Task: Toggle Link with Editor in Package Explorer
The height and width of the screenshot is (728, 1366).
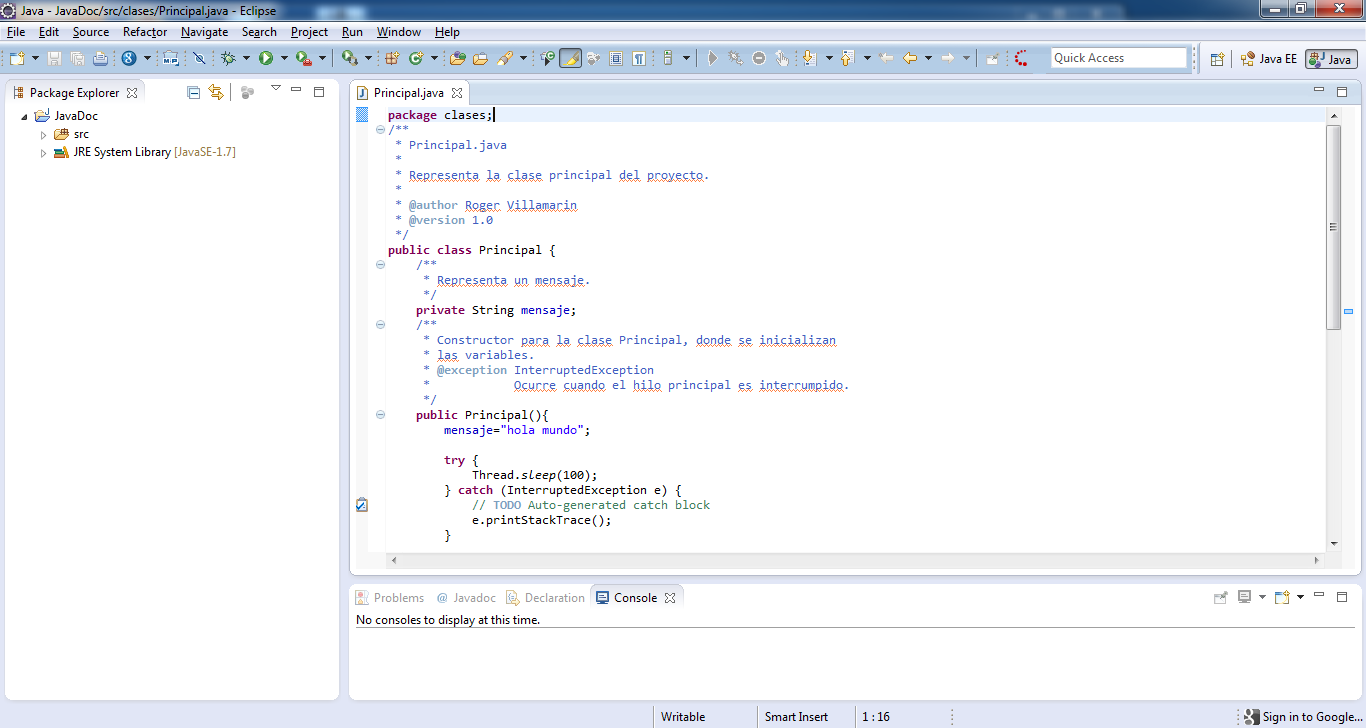Action: coord(216,93)
